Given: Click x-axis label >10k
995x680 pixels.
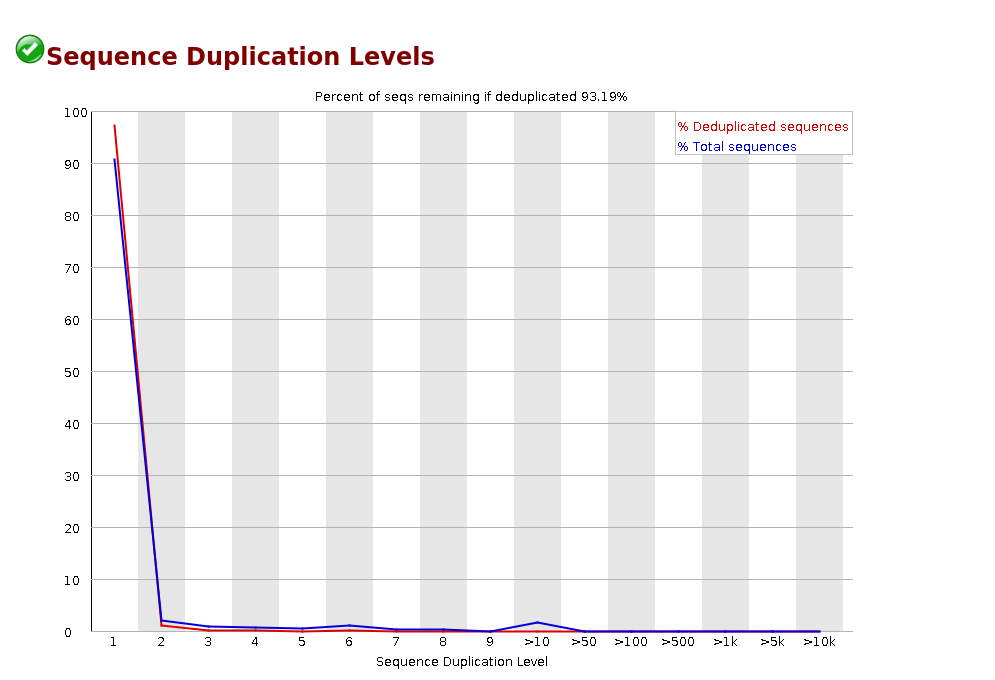Looking at the screenshot, I should (x=819, y=642).
